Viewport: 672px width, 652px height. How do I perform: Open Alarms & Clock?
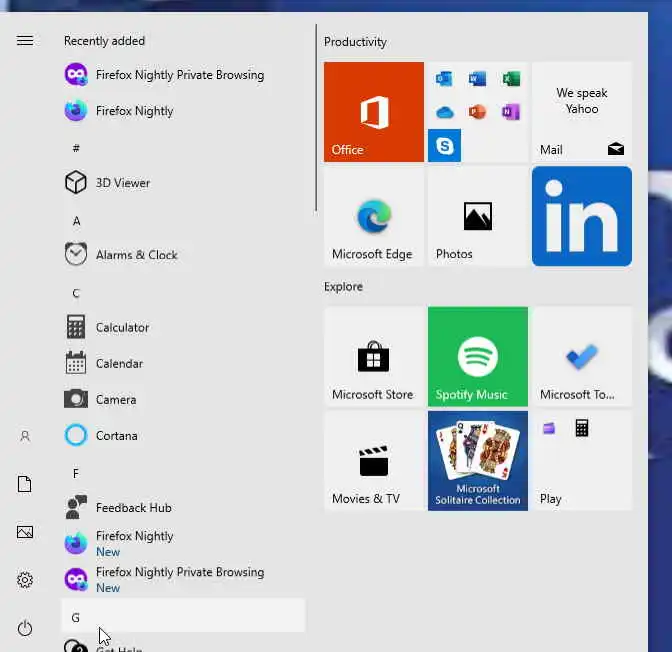[183, 255]
